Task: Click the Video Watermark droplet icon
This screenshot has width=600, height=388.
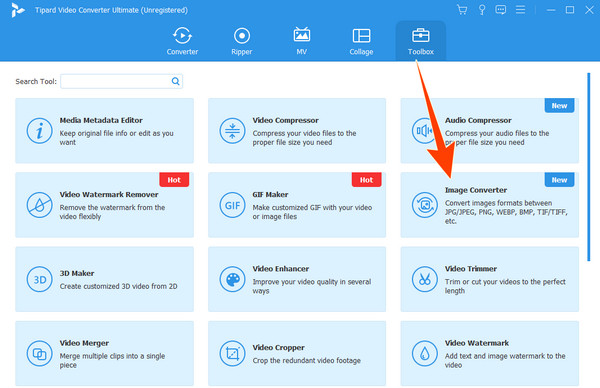Action: (425, 354)
